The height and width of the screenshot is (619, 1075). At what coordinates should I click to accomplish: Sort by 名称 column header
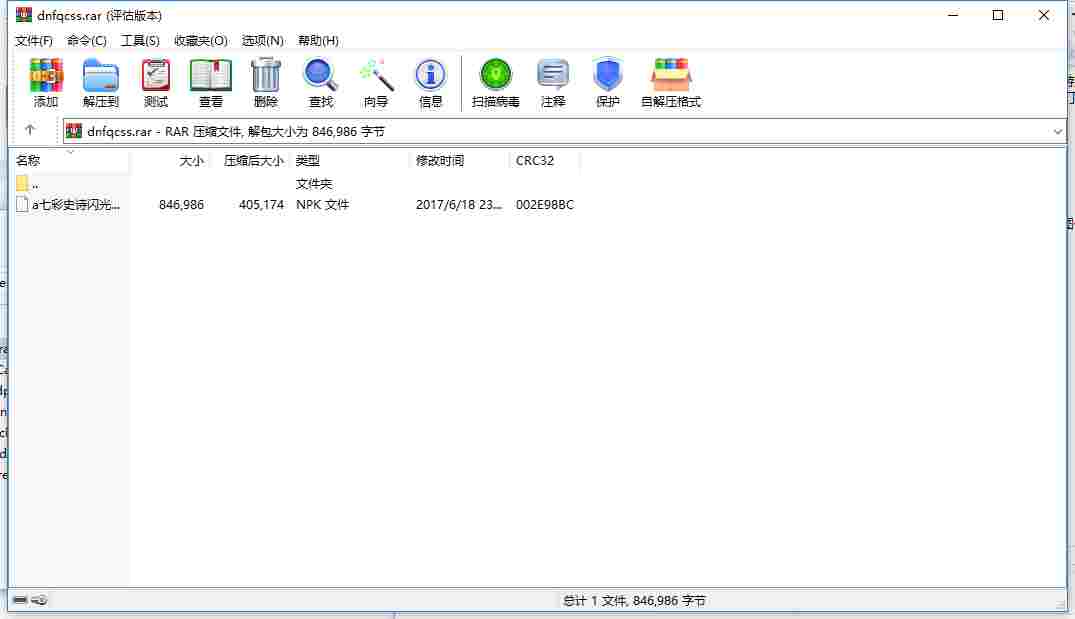71,160
